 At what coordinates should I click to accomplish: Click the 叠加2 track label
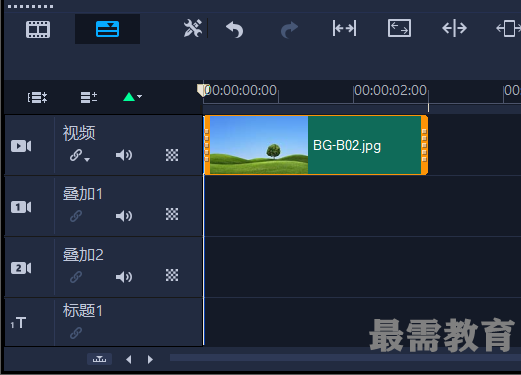83,255
